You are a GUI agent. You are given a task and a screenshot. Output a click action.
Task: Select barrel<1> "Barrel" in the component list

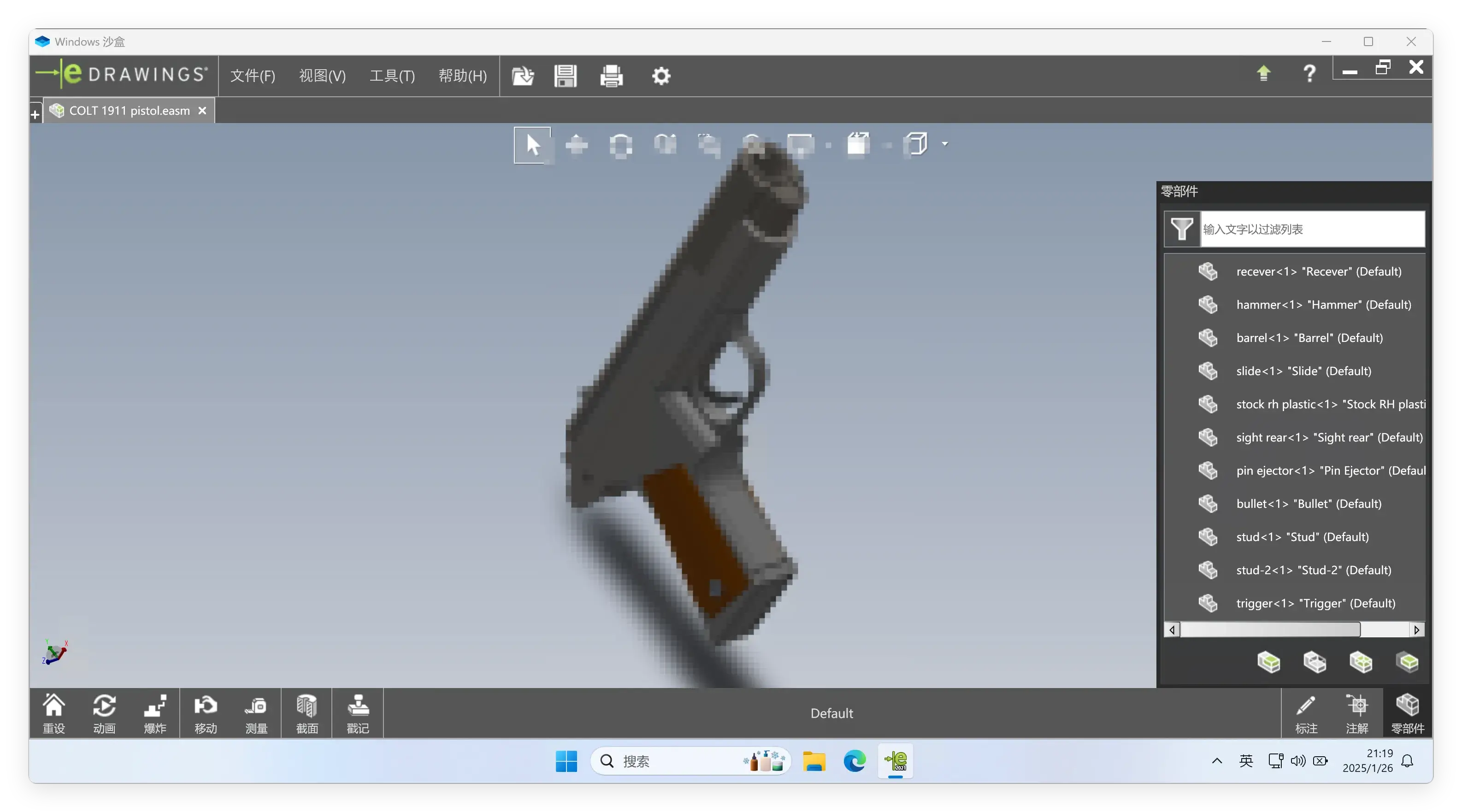click(x=1309, y=338)
